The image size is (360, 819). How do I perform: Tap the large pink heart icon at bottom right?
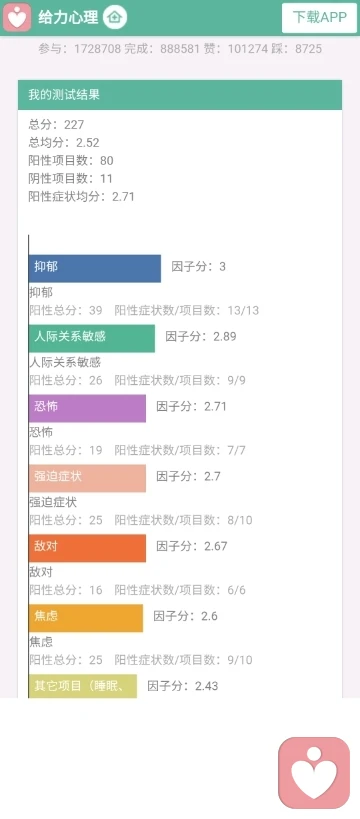coord(314,773)
